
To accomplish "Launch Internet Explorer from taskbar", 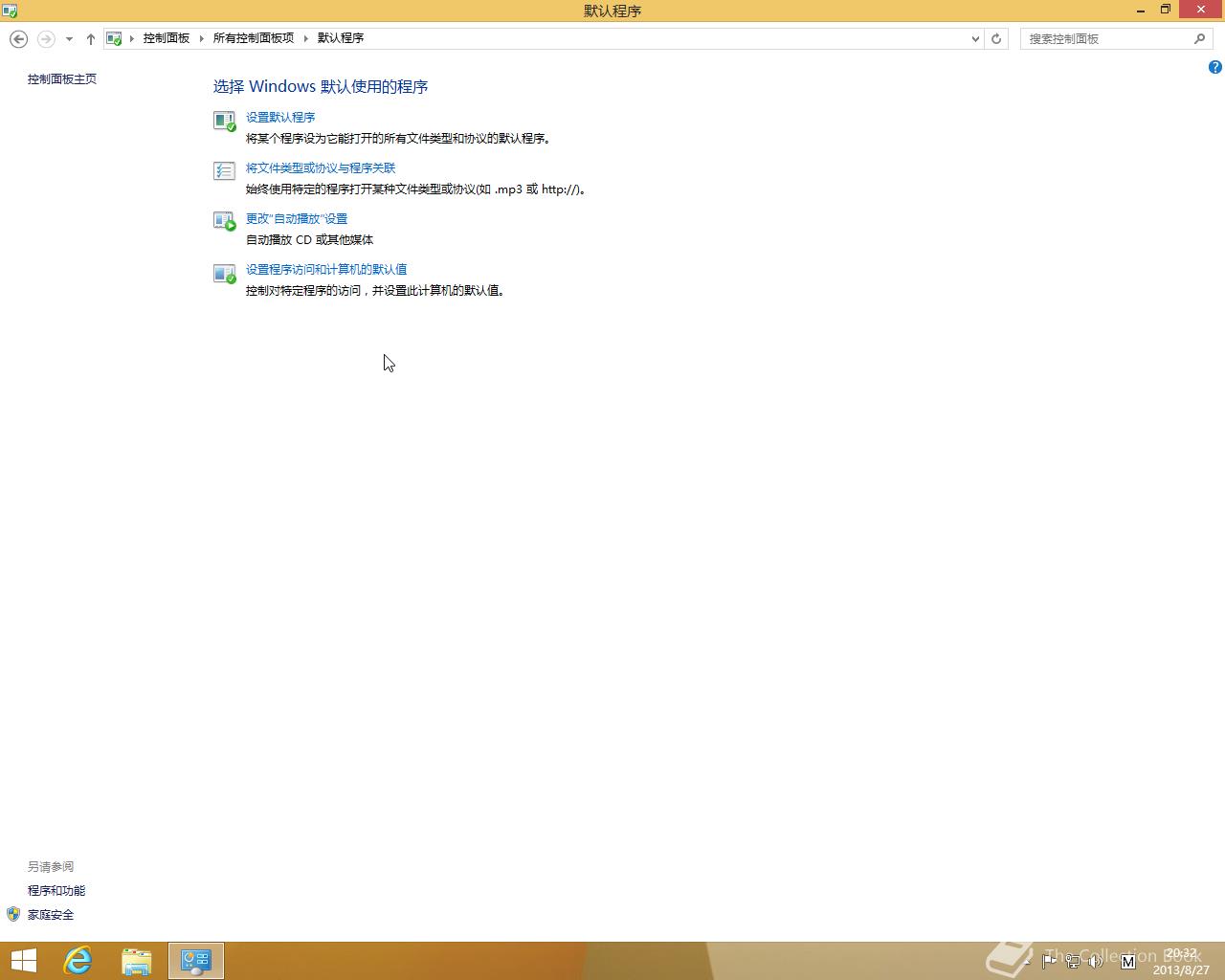I will 78,961.
